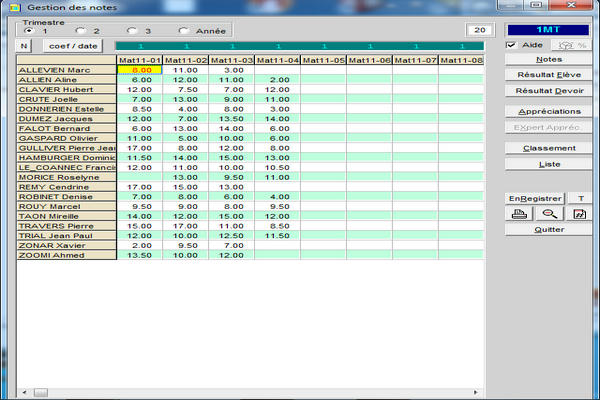The width and height of the screenshot is (600, 400).
Task: Click the field showing 20
Action: coord(481,30)
